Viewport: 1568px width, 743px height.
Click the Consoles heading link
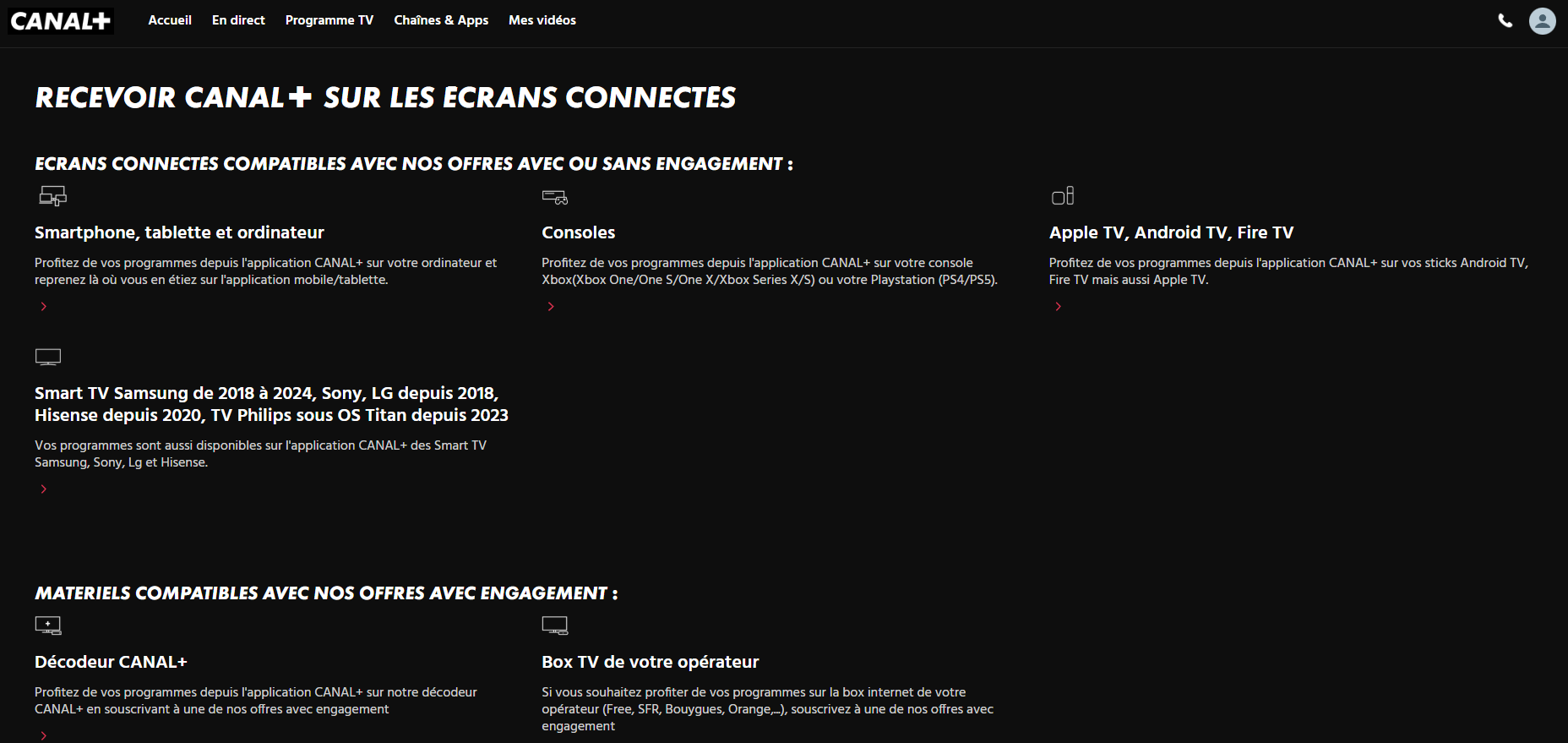point(579,232)
